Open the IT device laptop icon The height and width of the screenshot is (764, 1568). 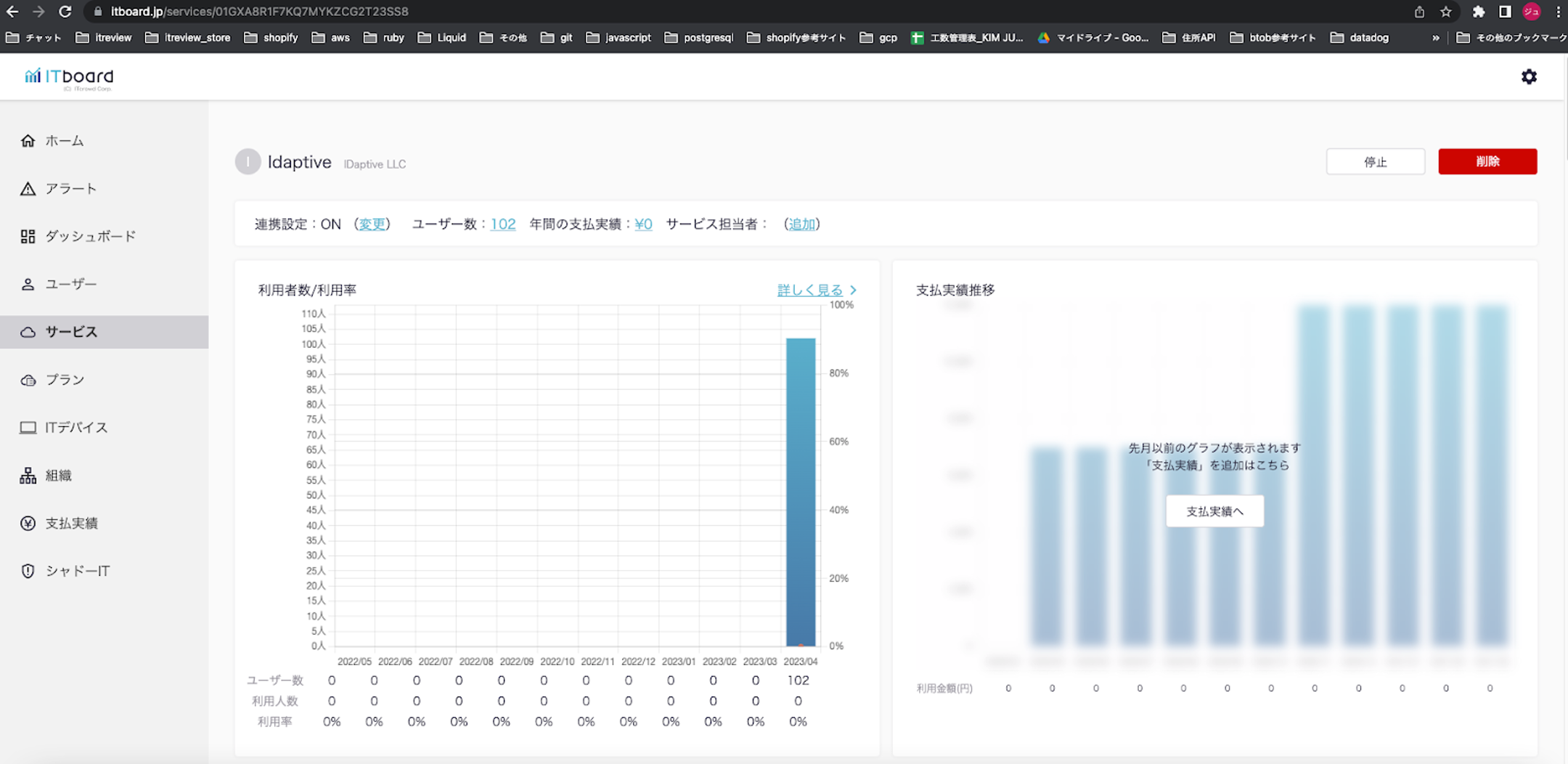click(28, 428)
